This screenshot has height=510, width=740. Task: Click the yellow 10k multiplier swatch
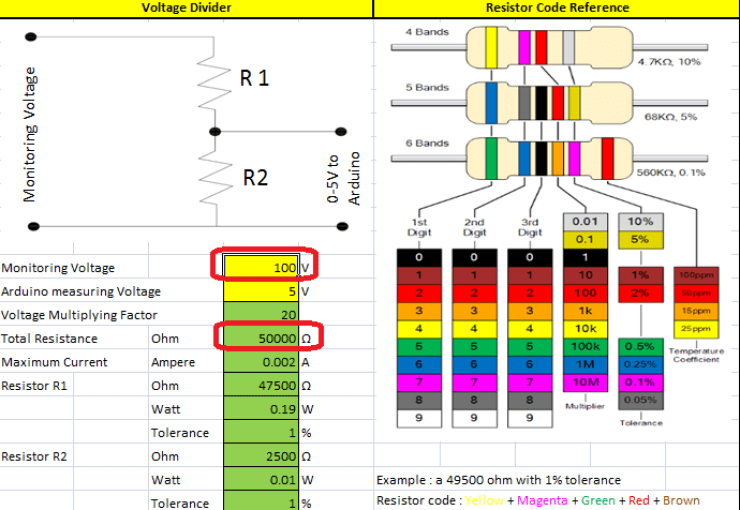click(585, 327)
